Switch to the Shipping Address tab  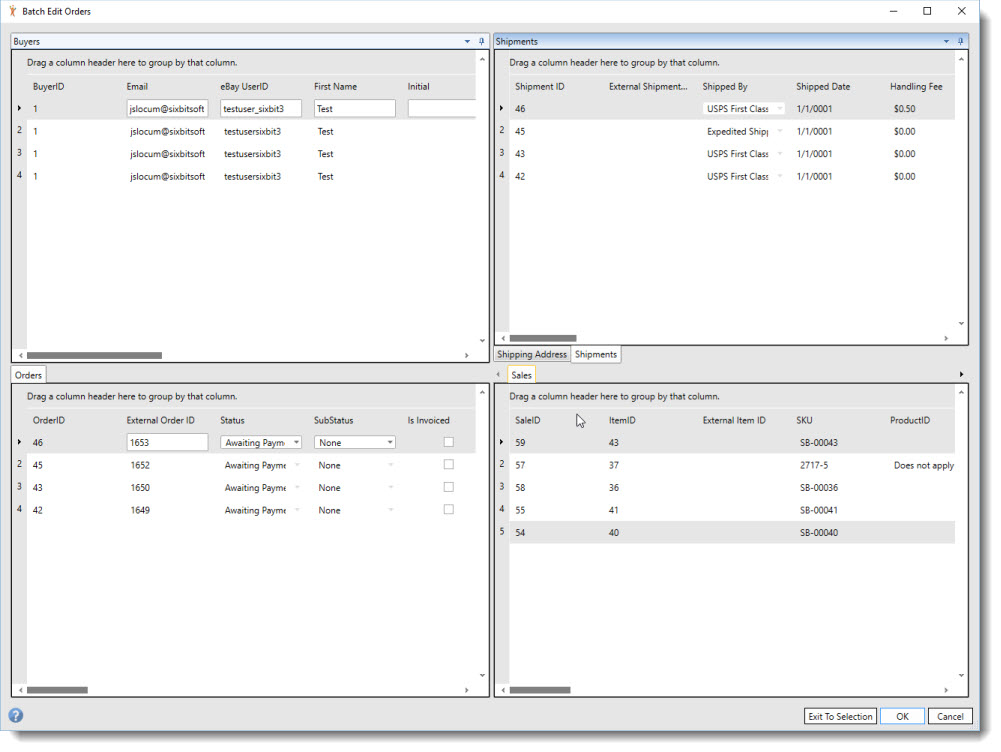click(x=532, y=354)
